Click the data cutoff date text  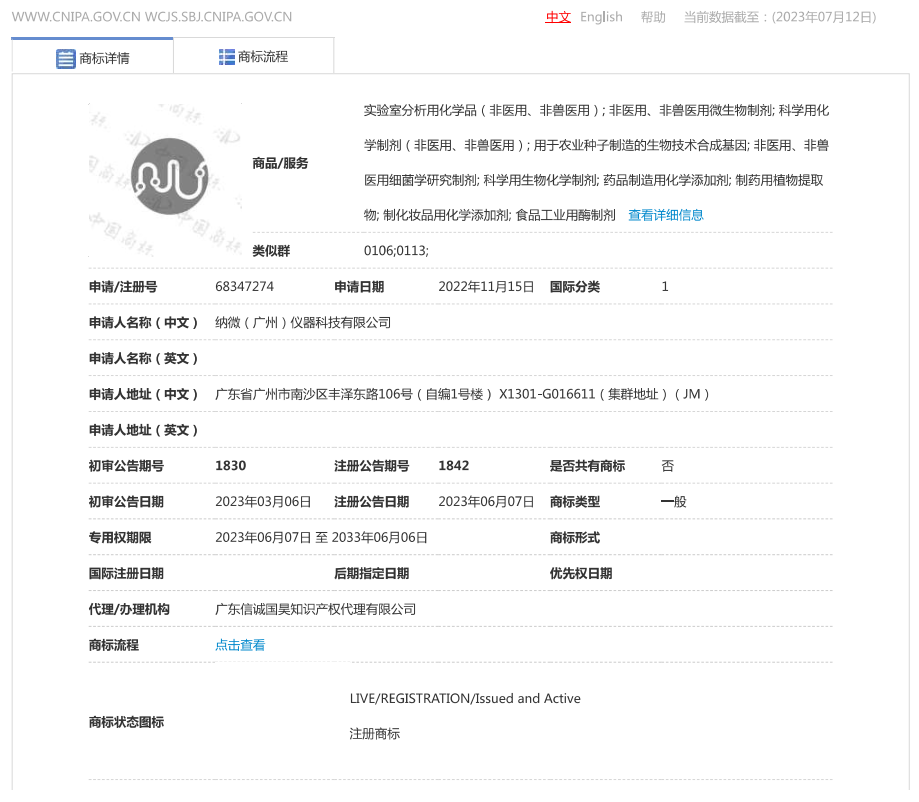780,17
